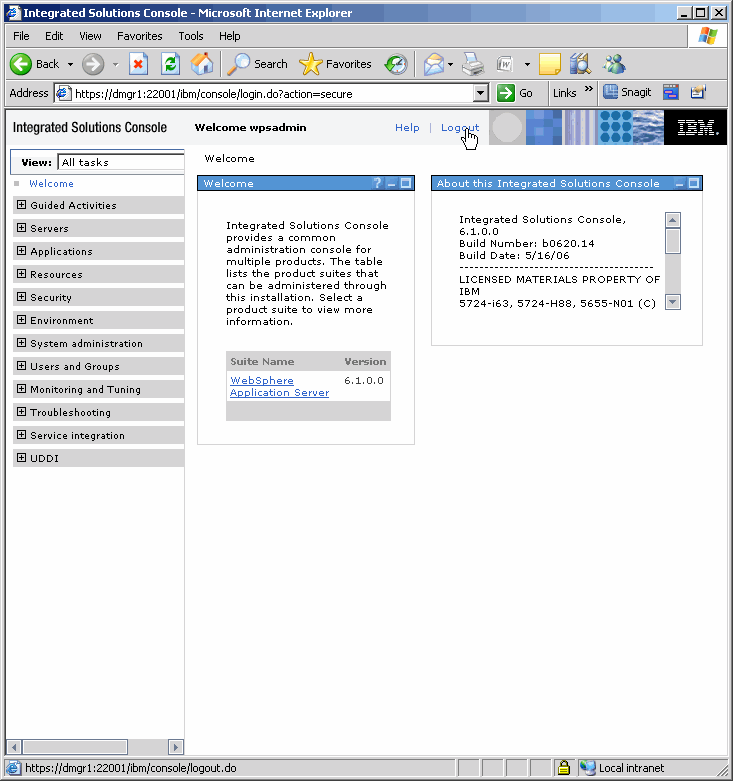Viewport: 733px width, 781px height.
Task: Click the Snagit button in the Links bar
Action: tap(627, 92)
